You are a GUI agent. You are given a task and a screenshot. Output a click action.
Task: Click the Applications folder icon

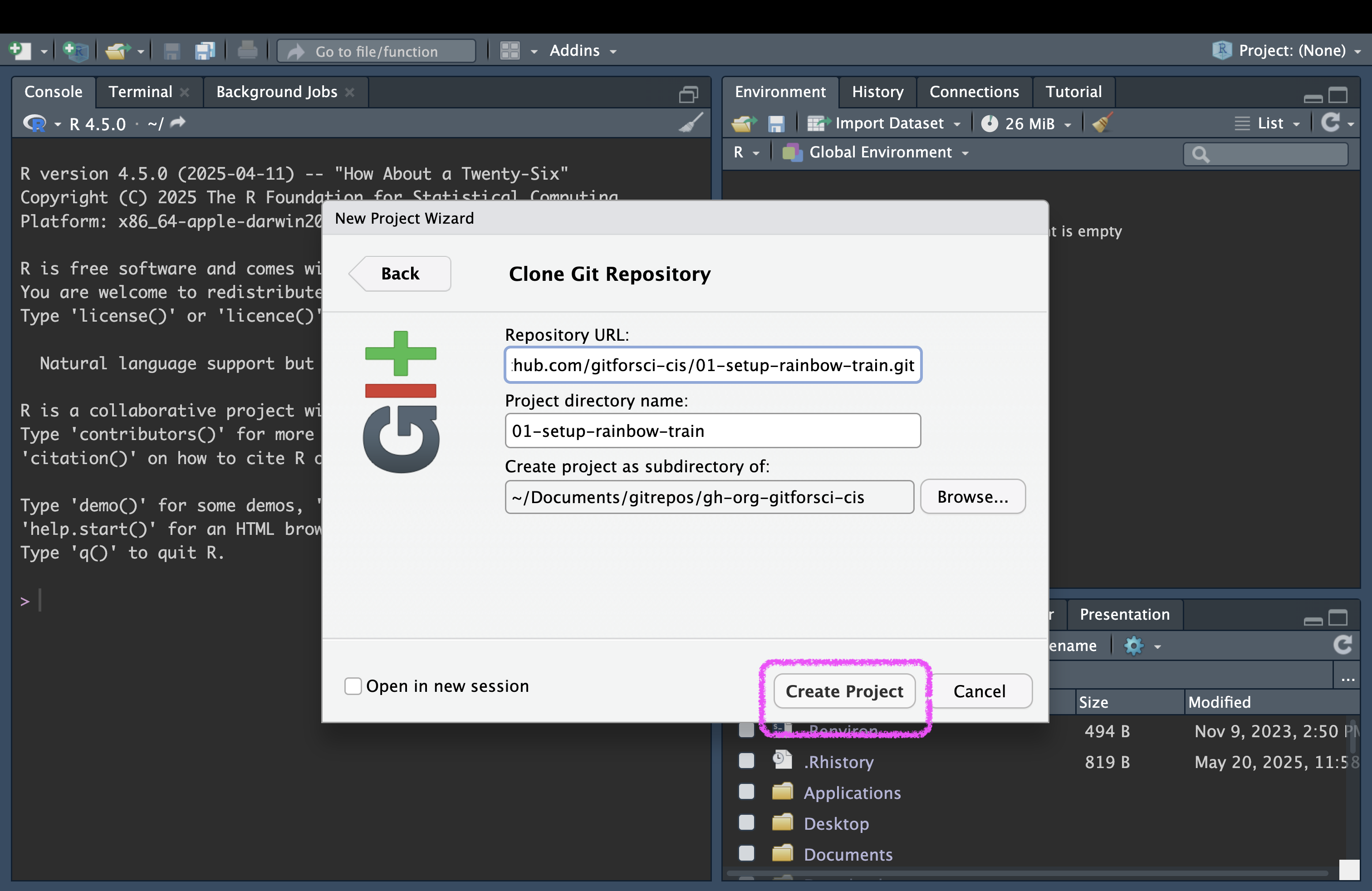782,792
